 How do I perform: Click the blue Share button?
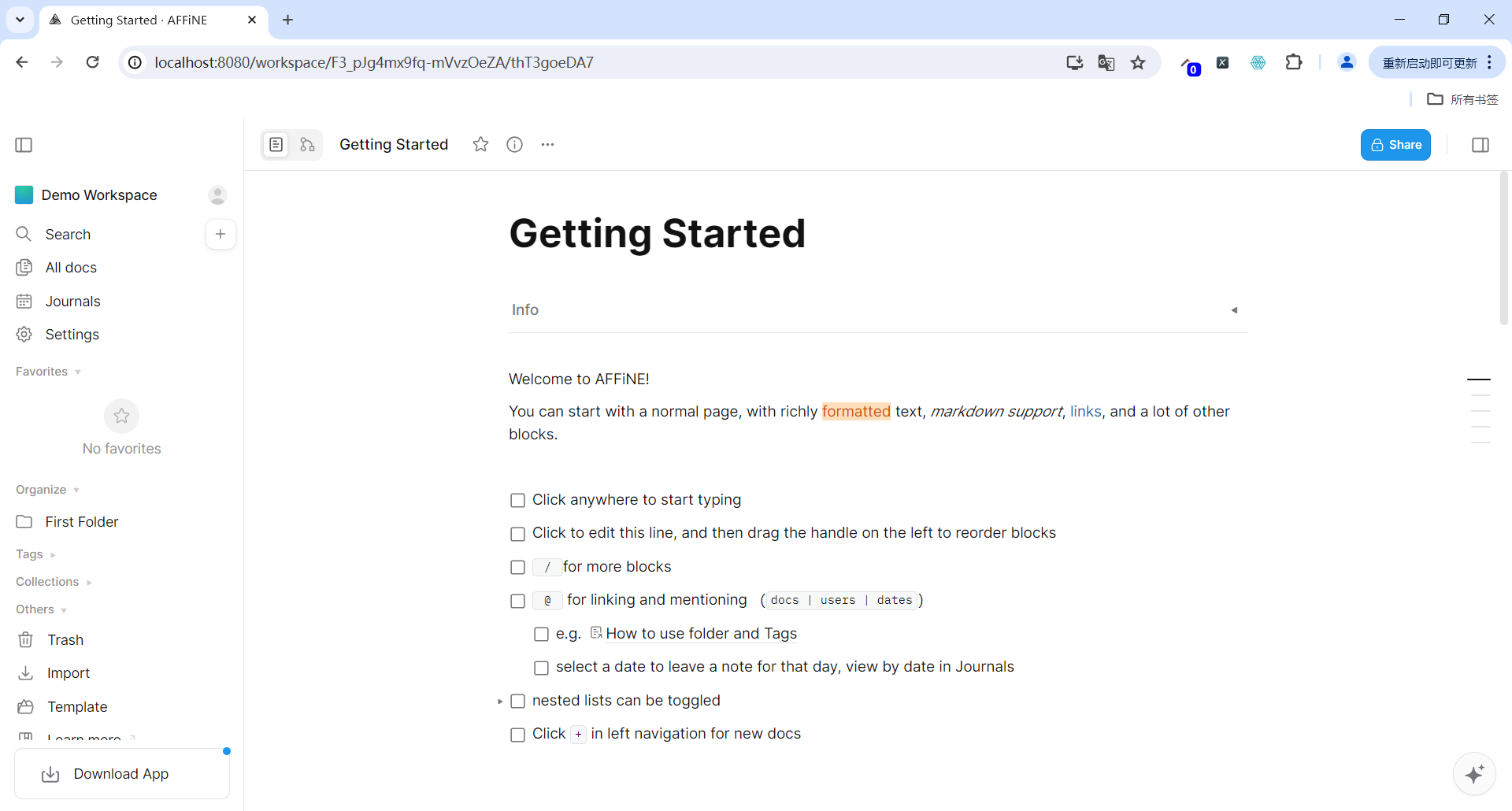[x=1395, y=145]
